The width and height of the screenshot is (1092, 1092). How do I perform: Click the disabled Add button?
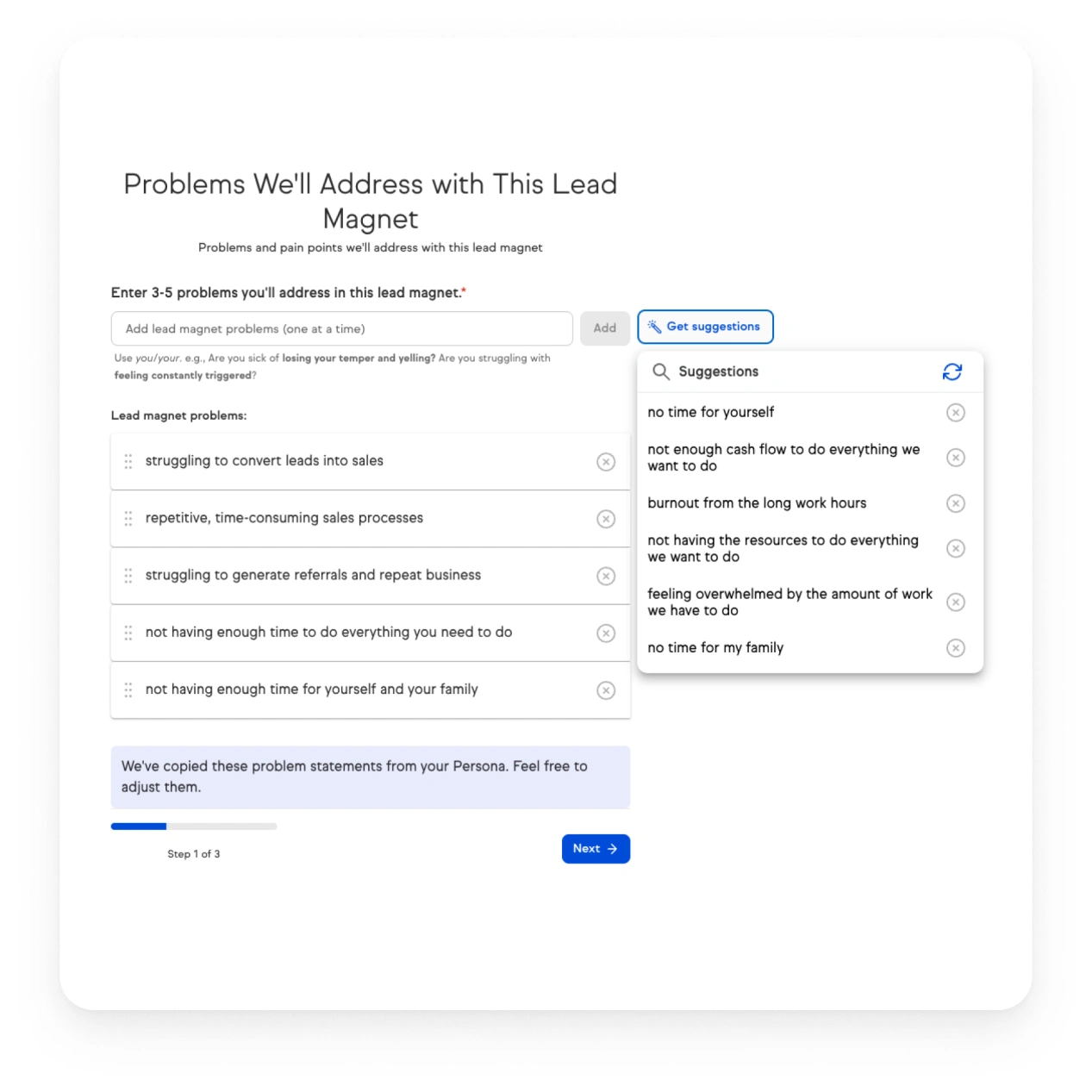point(604,328)
